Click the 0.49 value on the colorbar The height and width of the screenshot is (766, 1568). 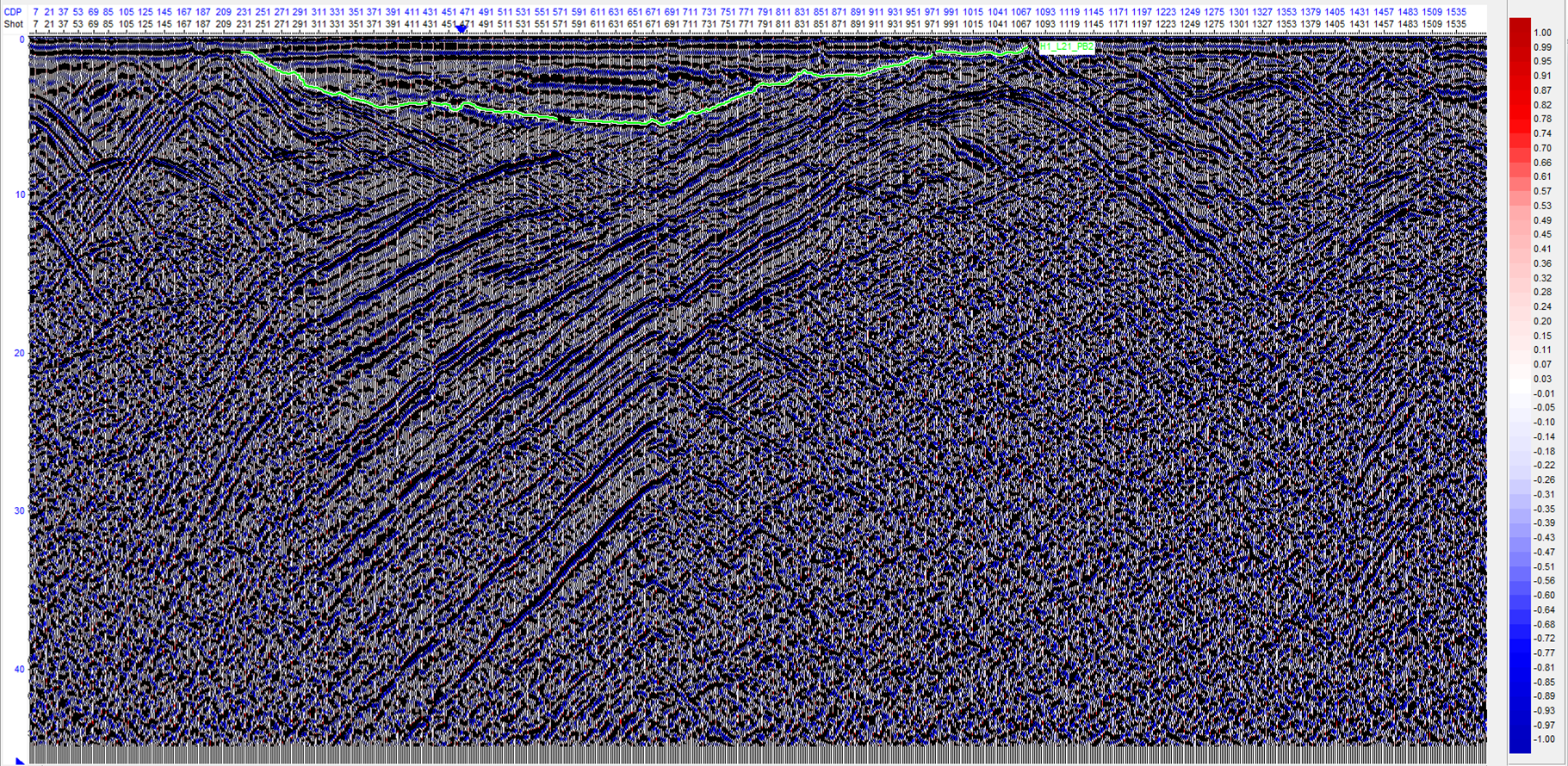[1542, 220]
